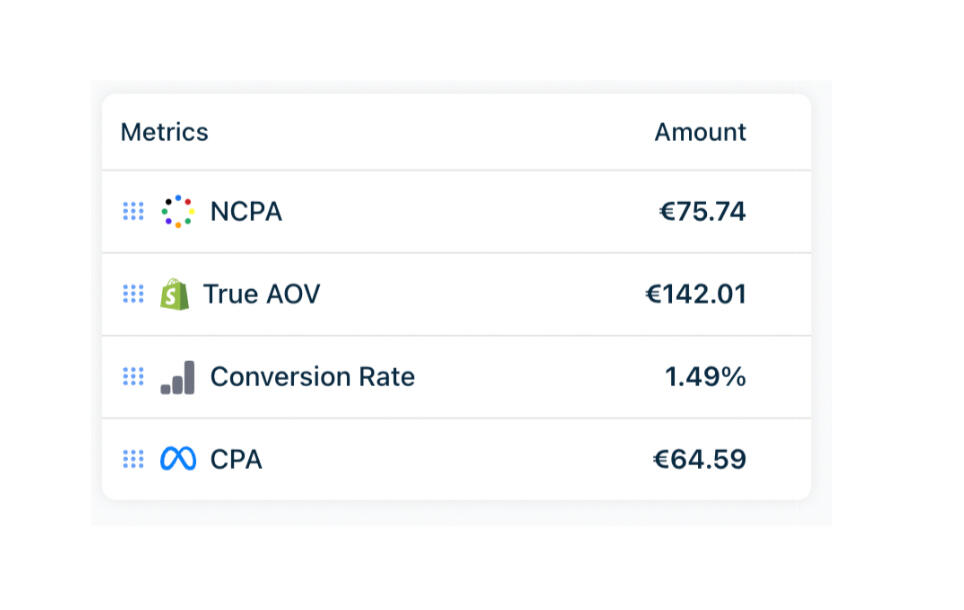Click the €142.01 True AOV amount

(x=695, y=294)
